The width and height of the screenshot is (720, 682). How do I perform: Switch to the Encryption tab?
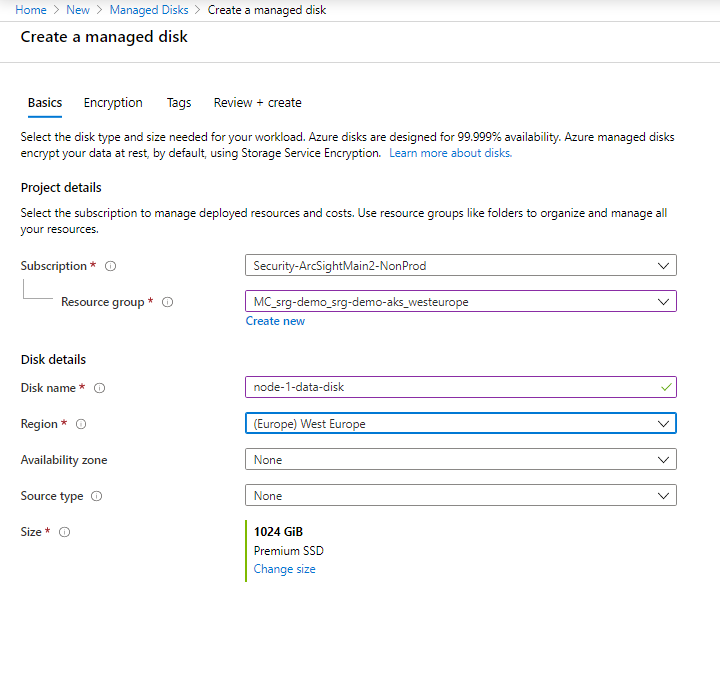pos(113,103)
